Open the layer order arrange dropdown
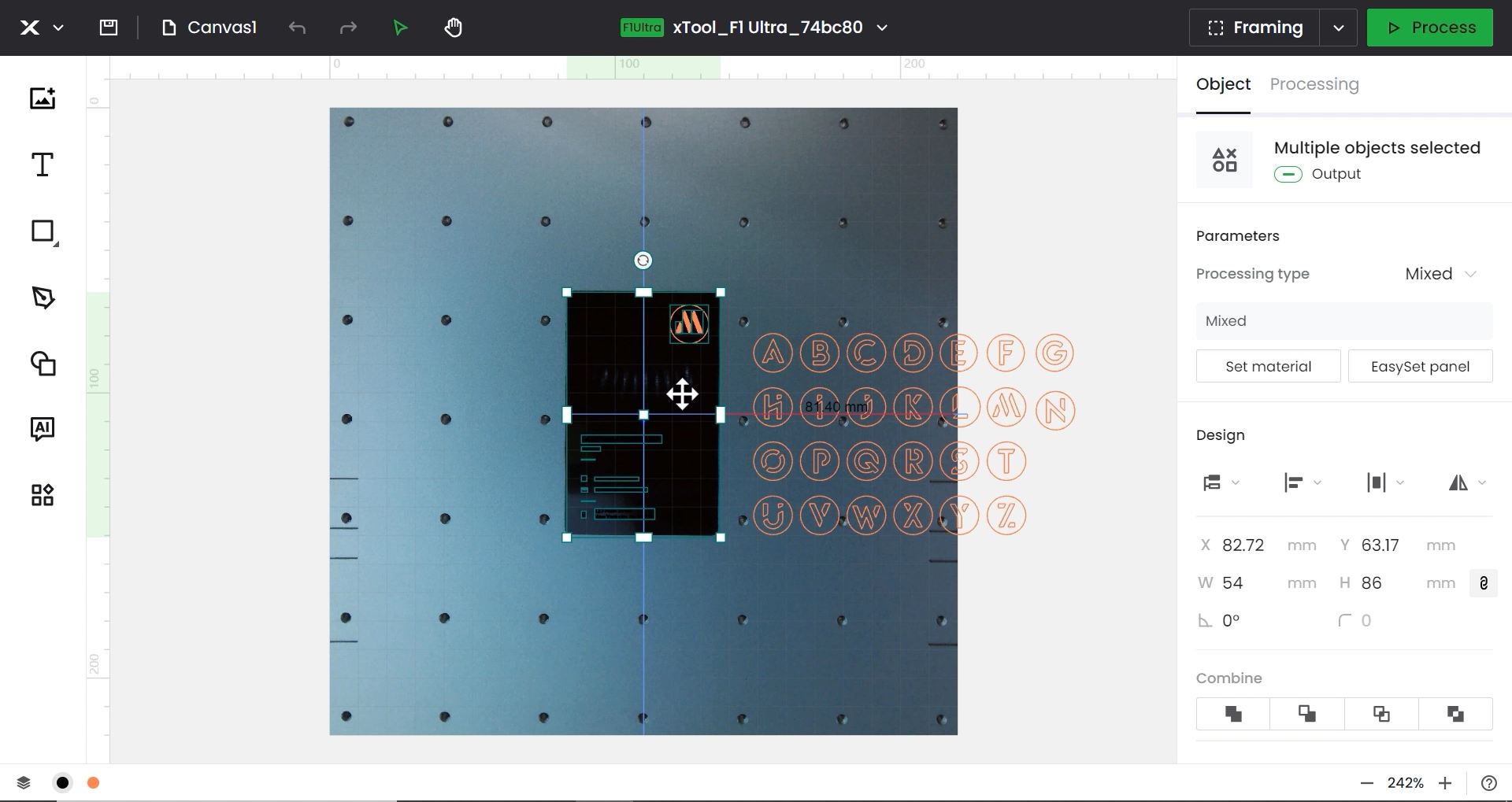This screenshot has width=1512, height=802. pyautogui.click(x=1221, y=482)
